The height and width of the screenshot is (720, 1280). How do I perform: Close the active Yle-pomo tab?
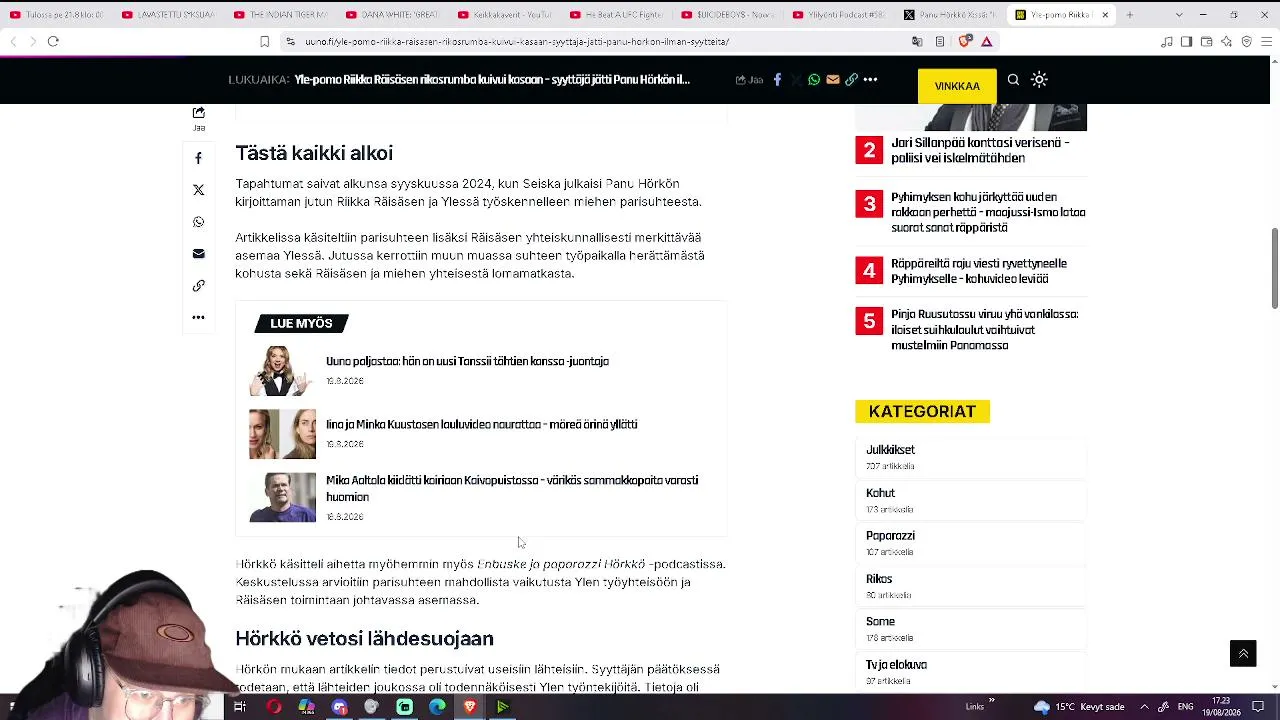[1105, 15]
